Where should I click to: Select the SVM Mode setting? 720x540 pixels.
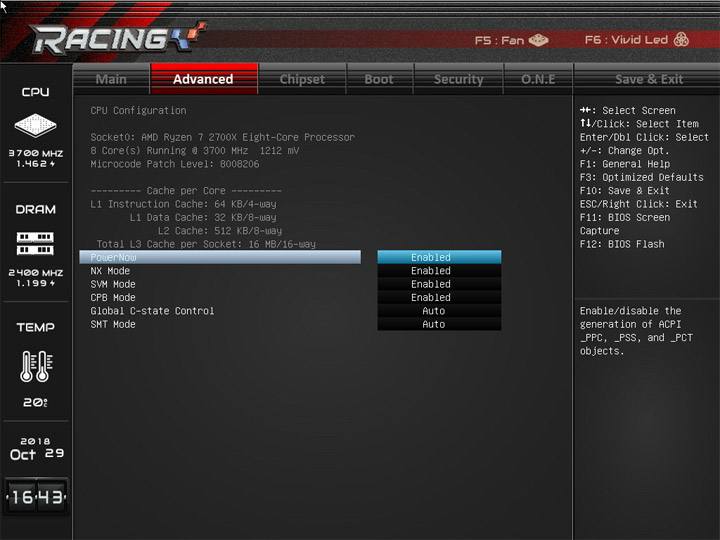click(x=113, y=284)
